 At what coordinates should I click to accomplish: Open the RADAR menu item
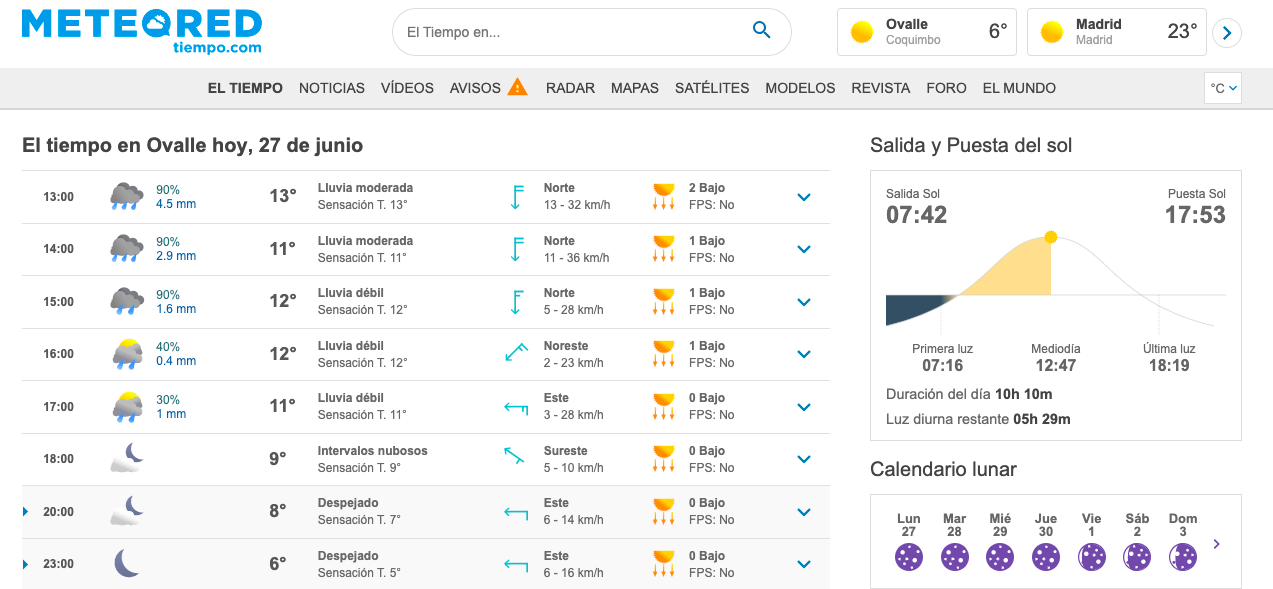pos(570,88)
